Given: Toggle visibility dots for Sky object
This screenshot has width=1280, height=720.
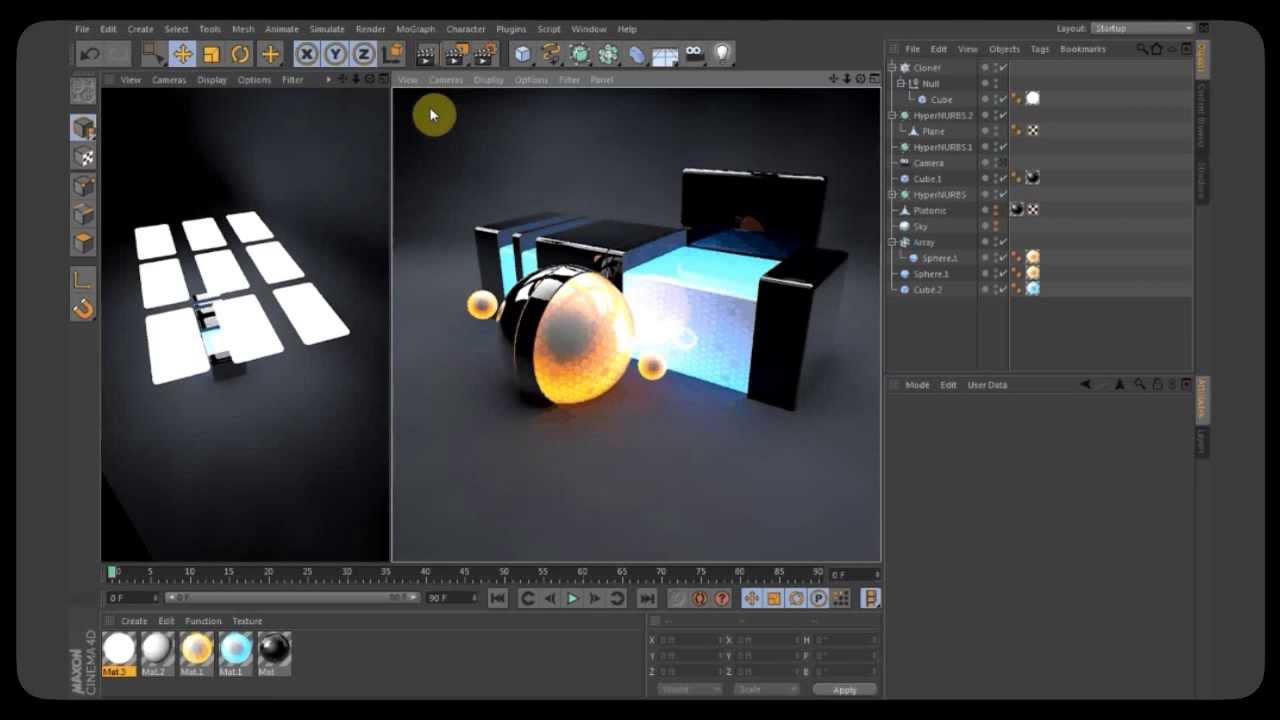Looking at the screenshot, I should coord(995,226).
